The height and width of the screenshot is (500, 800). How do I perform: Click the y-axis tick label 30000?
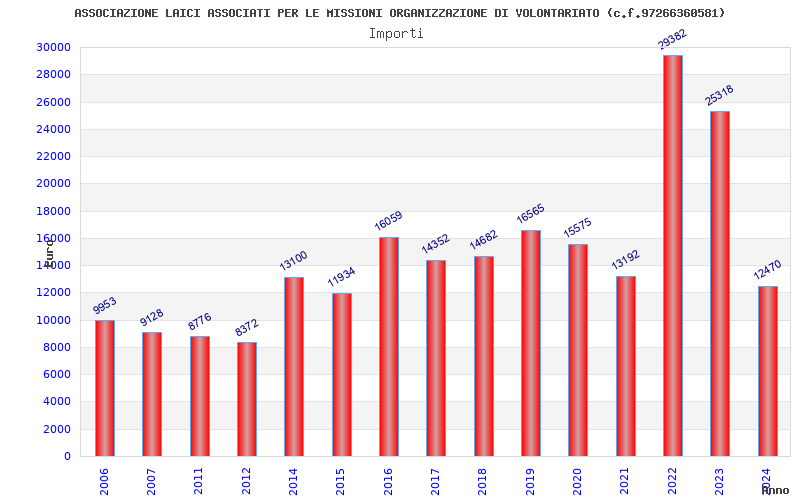tap(54, 47)
